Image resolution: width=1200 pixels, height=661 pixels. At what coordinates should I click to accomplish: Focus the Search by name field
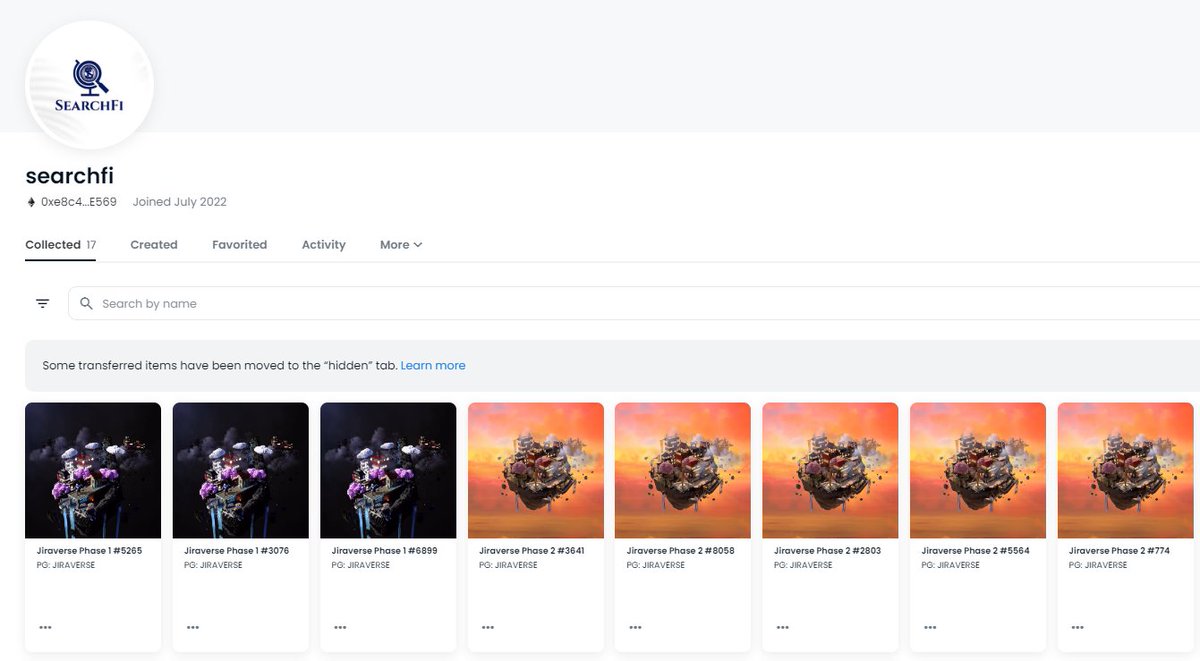(634, 303)
